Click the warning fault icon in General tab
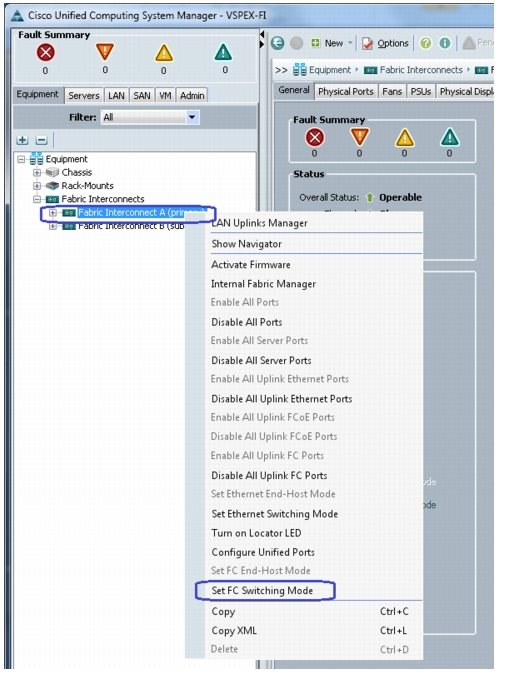This screenshot has height=687, width=506. pyautogui.click(x=450, y=138)
